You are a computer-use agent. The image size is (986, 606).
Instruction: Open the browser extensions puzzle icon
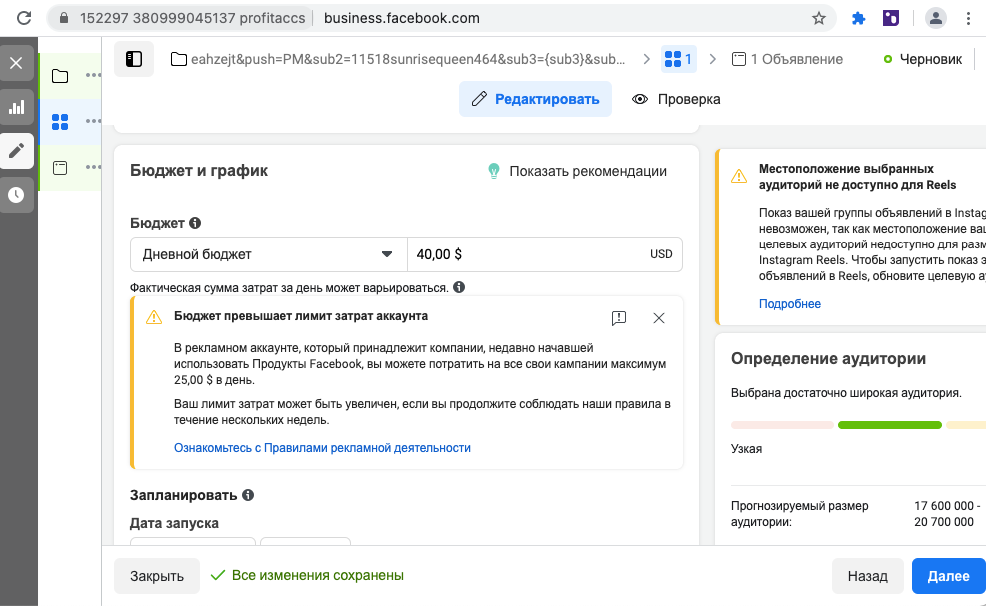(x=858, y=18)
